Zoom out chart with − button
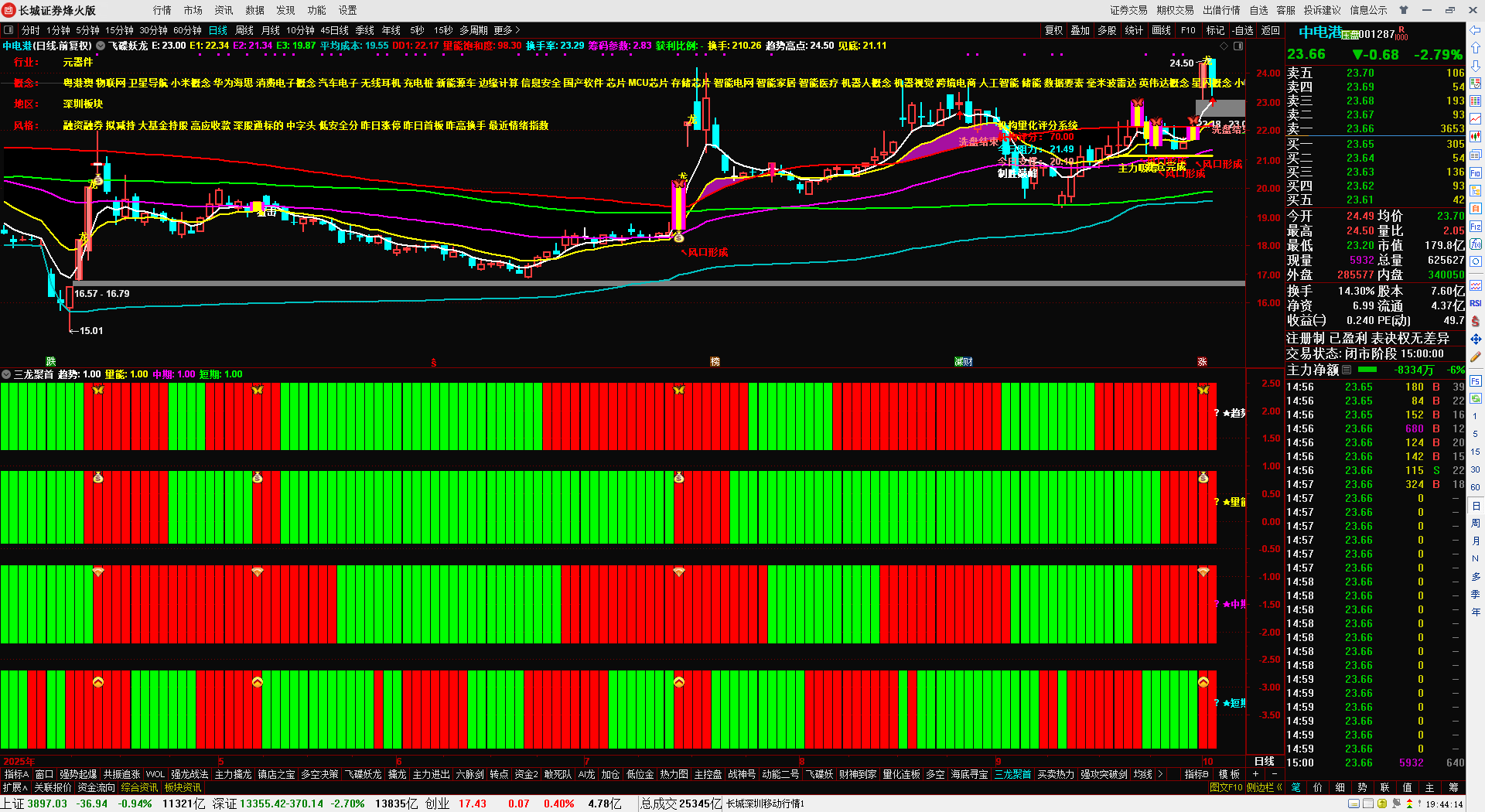Image resolution: width=1485 pixels, height=812 pixels. tap(1275, 774)
